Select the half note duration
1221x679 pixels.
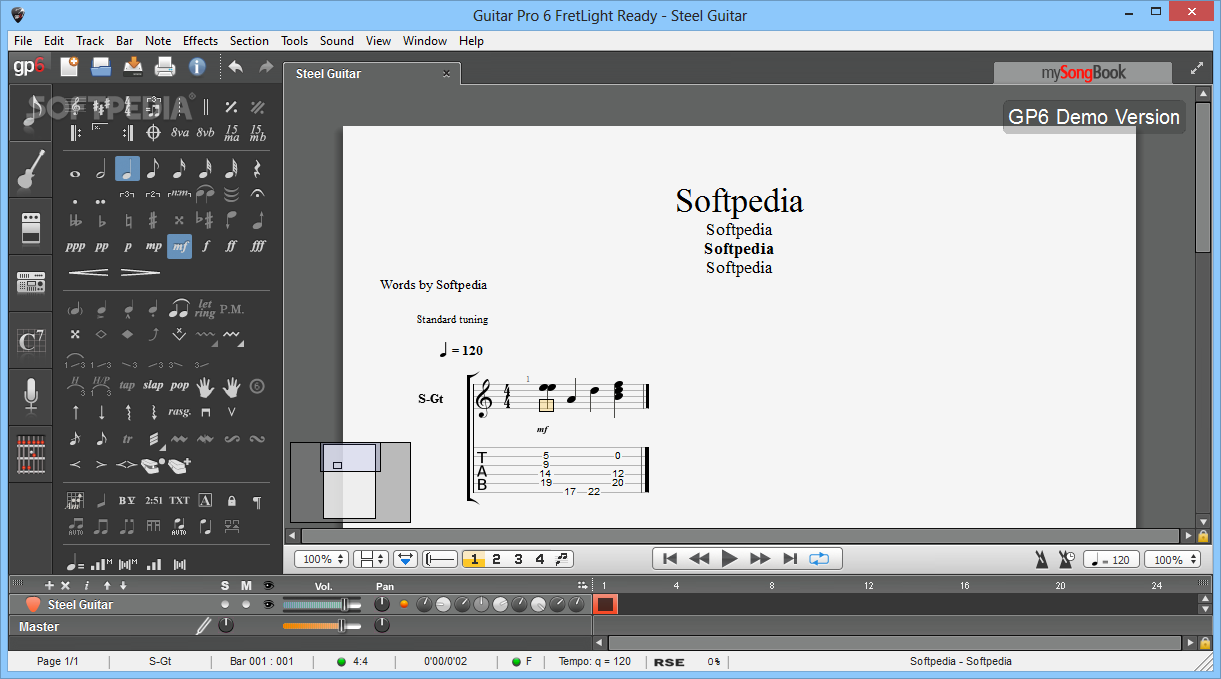[101, 170]
